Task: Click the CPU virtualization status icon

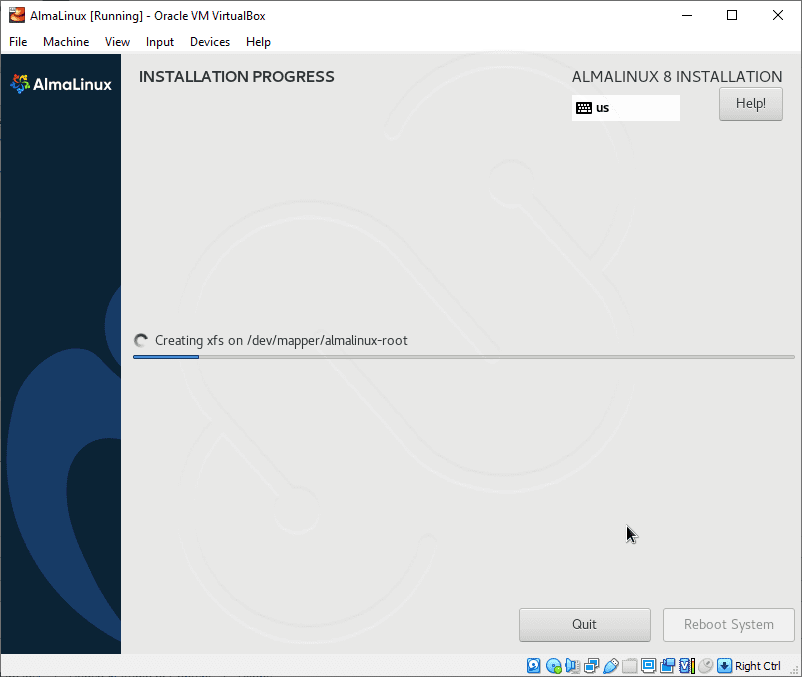Action: coord(687,666)
